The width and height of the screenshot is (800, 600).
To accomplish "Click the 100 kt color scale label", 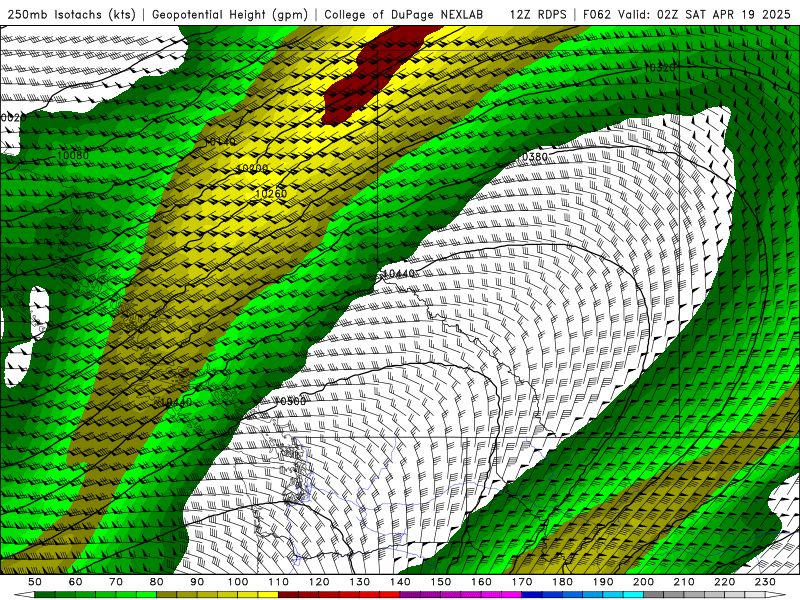I will [x=238, y=582].
